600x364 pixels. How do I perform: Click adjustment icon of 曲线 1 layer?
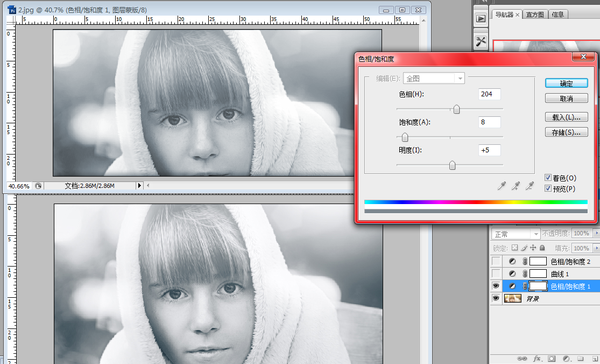pos(512,274)
